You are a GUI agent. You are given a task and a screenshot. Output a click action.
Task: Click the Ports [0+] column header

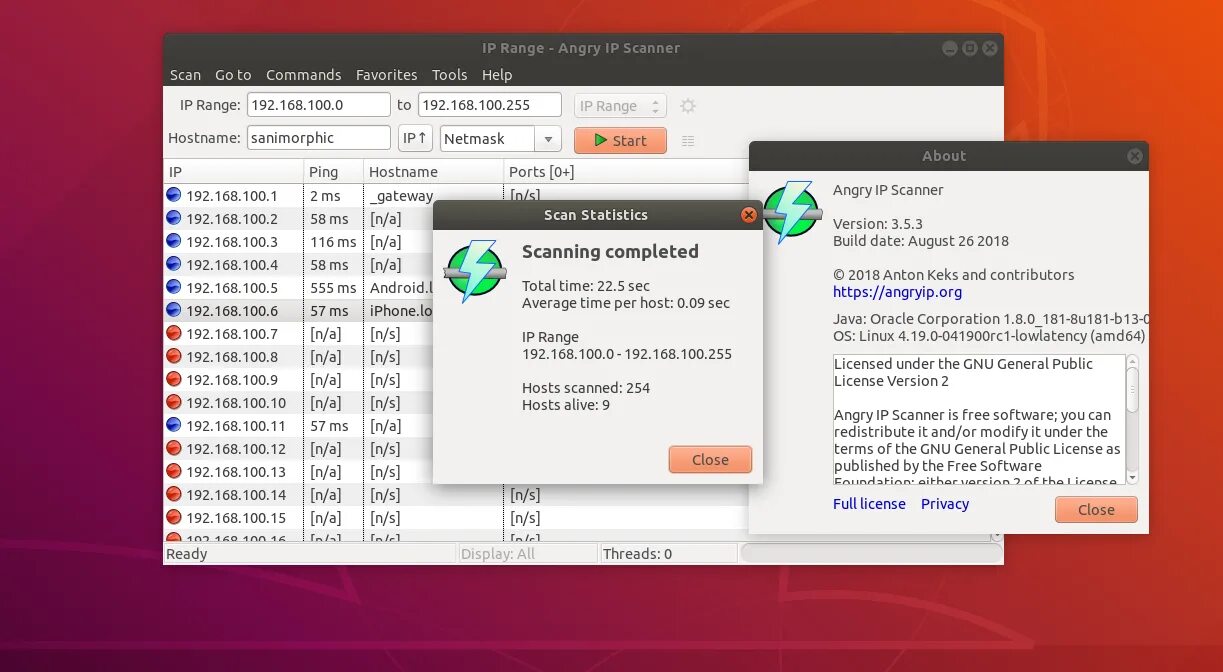point(627,172)
